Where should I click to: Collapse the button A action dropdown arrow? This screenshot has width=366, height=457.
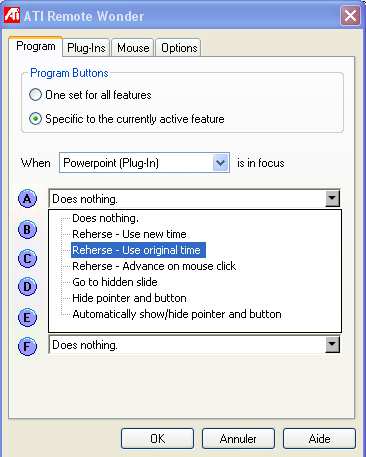(332, 198)
